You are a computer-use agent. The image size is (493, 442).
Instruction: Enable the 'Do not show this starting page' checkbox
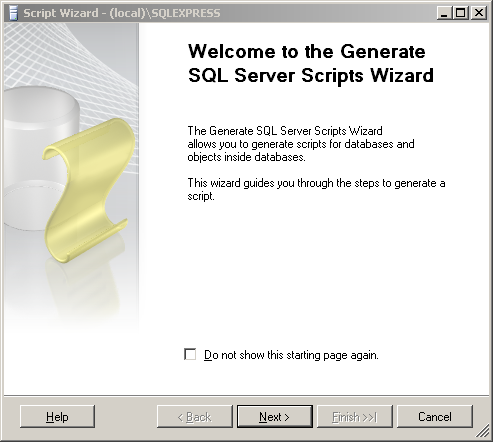coord(190,354)
